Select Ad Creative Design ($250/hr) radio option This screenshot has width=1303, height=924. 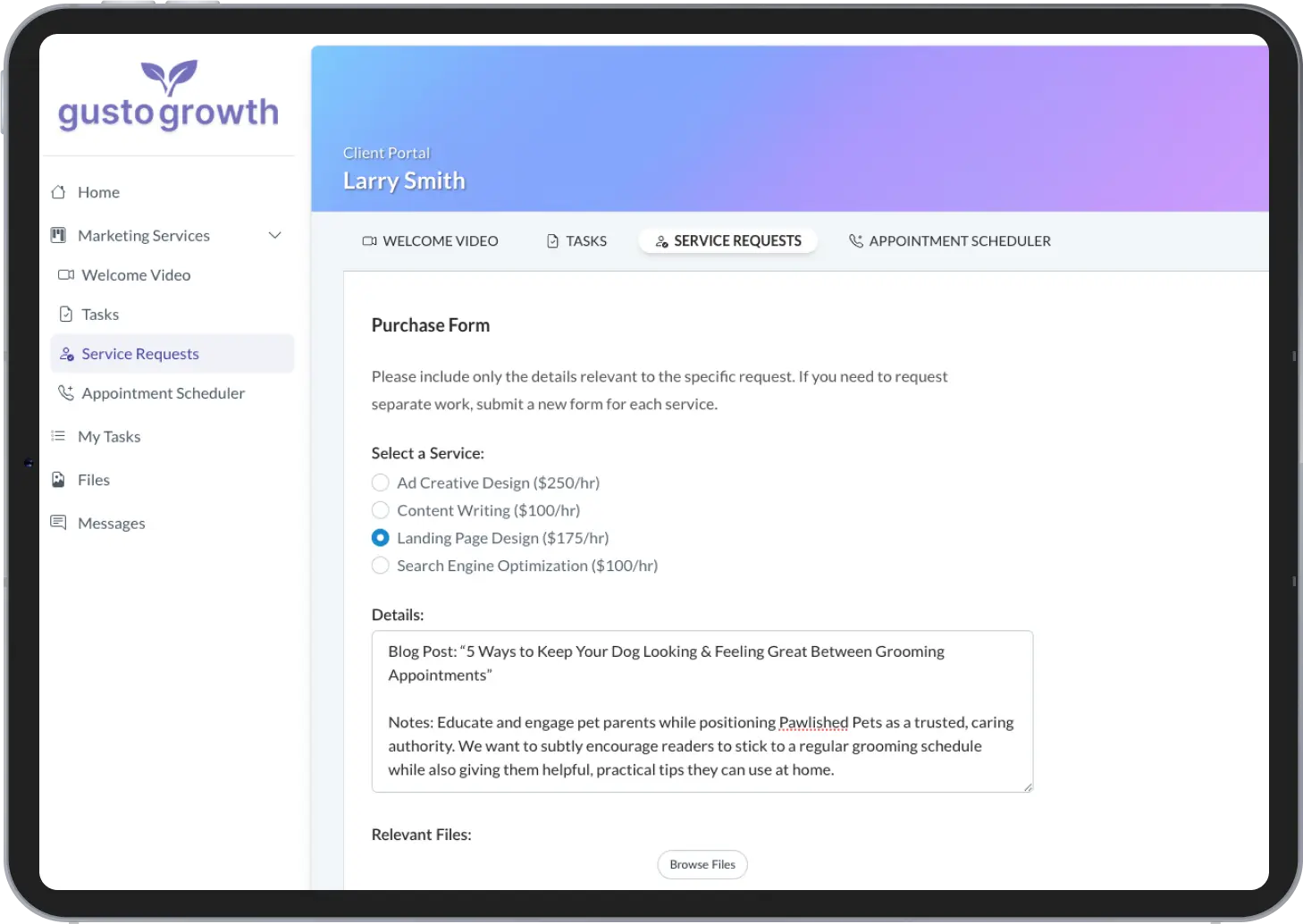coord(381,483)
